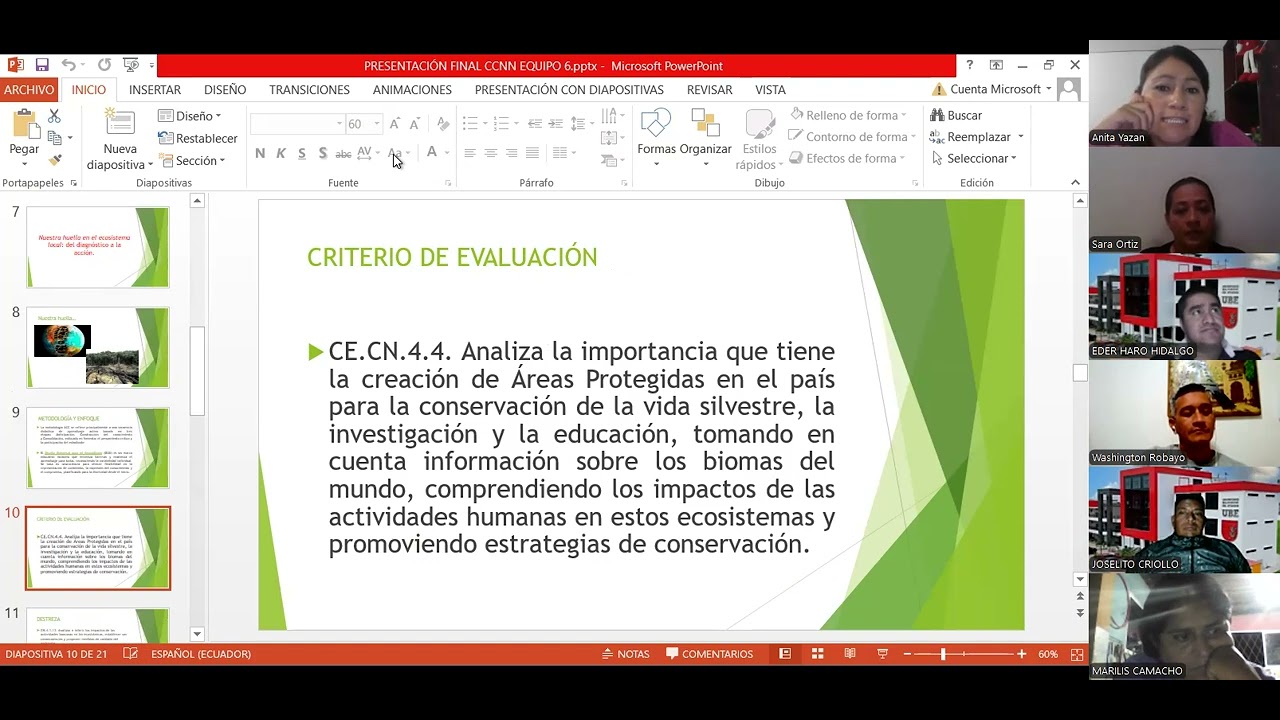Open PowerPoint Help question mark
This screenshot has width=1280, height=720.
pyautogui.click(x=969, y=65)
